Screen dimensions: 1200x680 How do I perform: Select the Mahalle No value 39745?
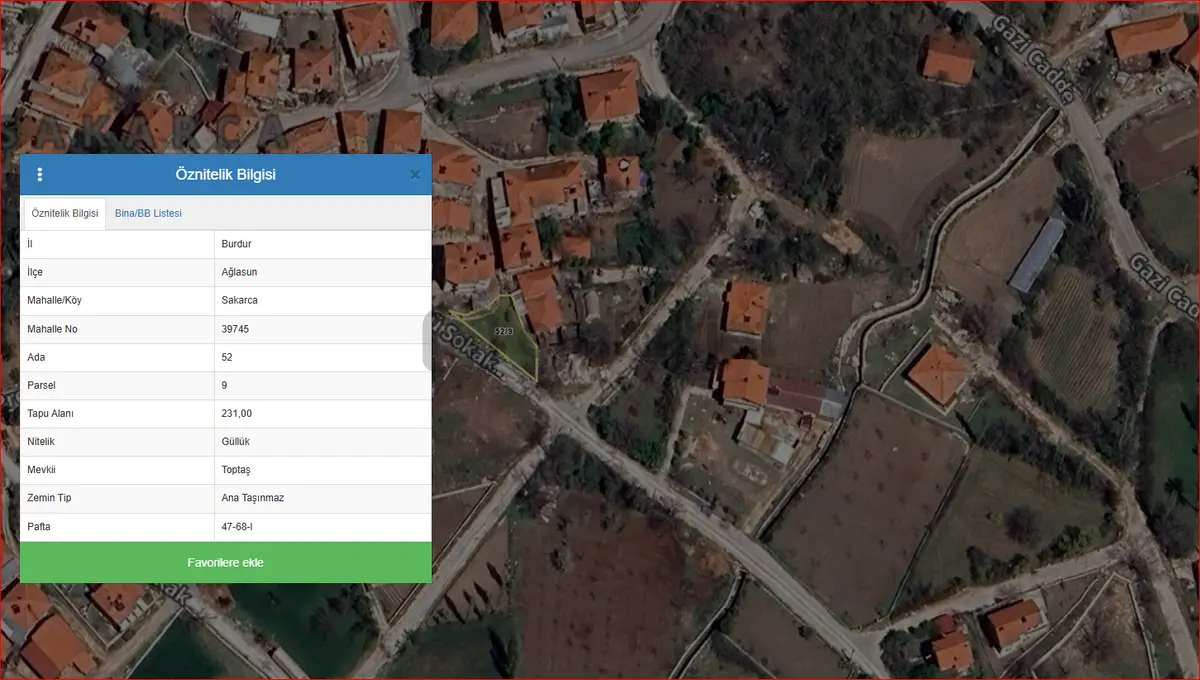point(235,329)
